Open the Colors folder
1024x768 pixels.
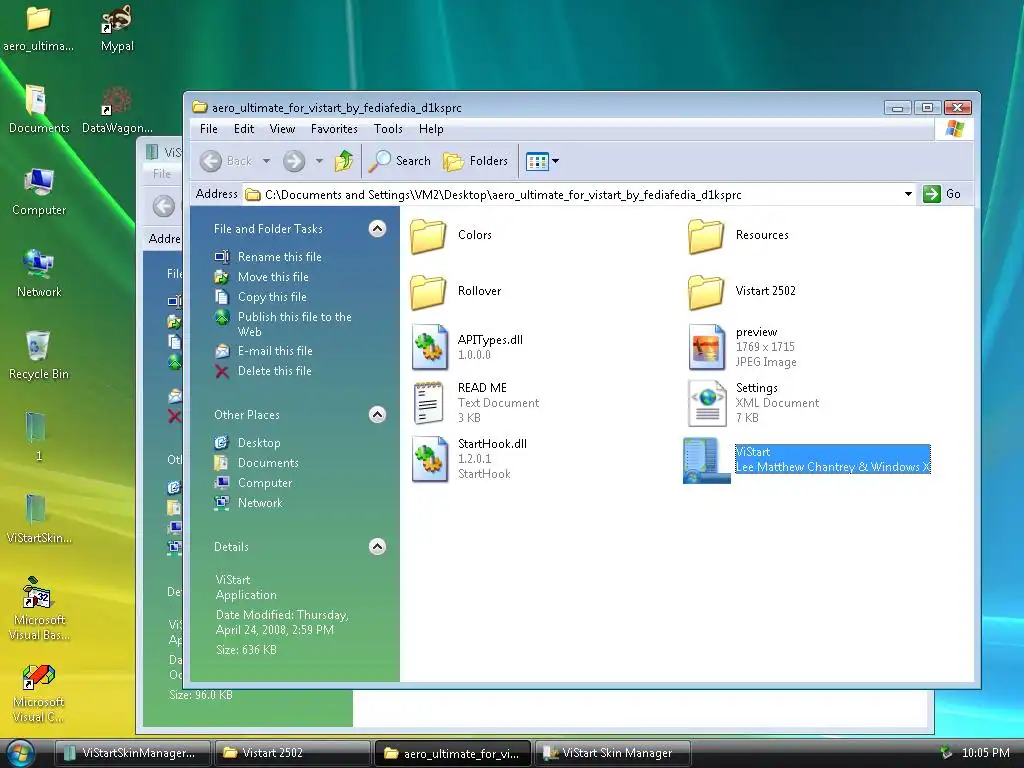(428, 236)
